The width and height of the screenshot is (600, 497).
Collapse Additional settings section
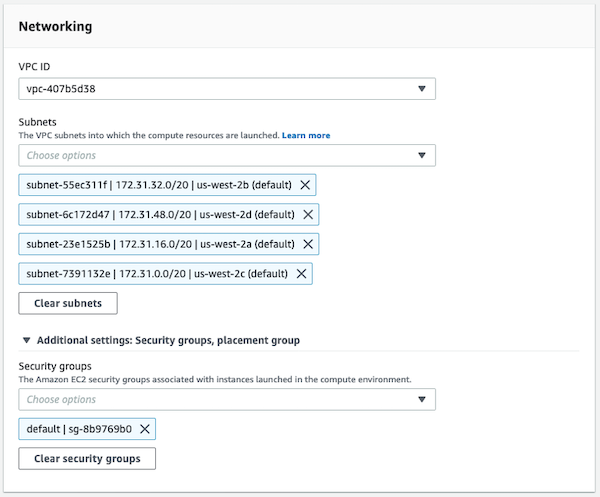tap(25, 340)
